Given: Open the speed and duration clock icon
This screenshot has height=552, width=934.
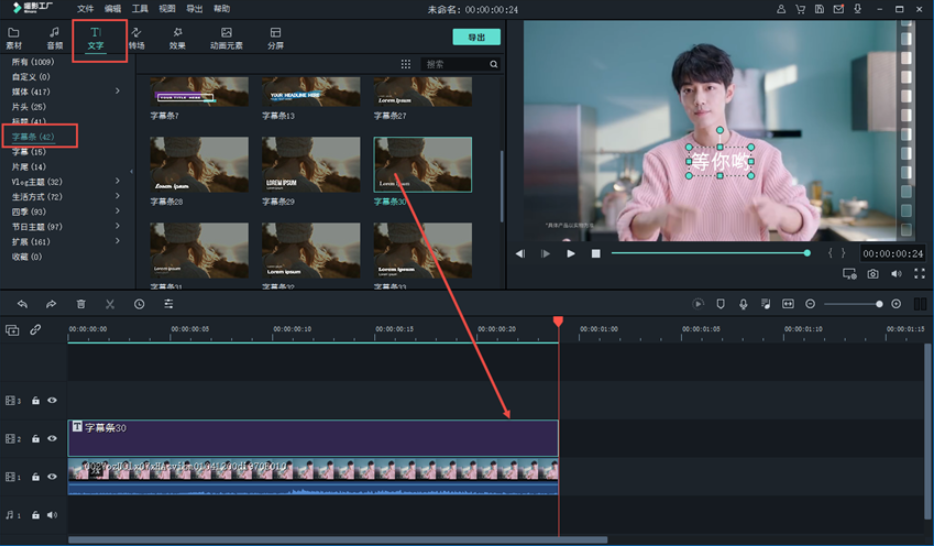Looking at the screenshot, I should [x=139, y=304].
